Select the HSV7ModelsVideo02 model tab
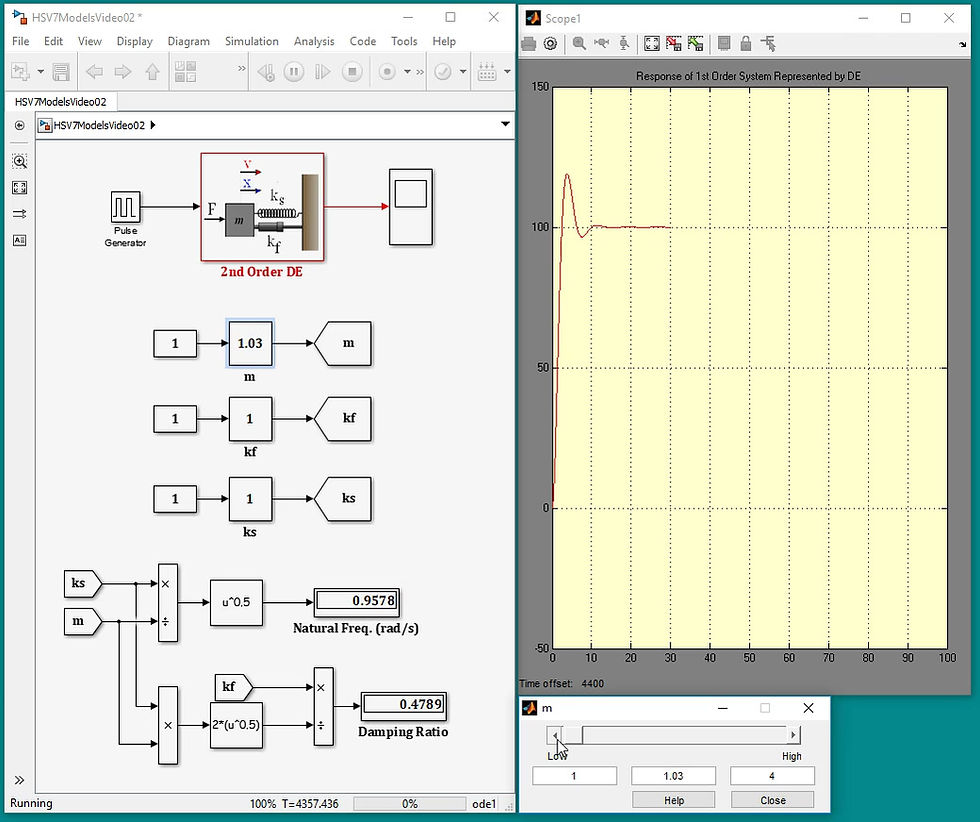Image resolution: width=980 pixels, height=822 pixels. pyautogui.click(x=61, y=102)
